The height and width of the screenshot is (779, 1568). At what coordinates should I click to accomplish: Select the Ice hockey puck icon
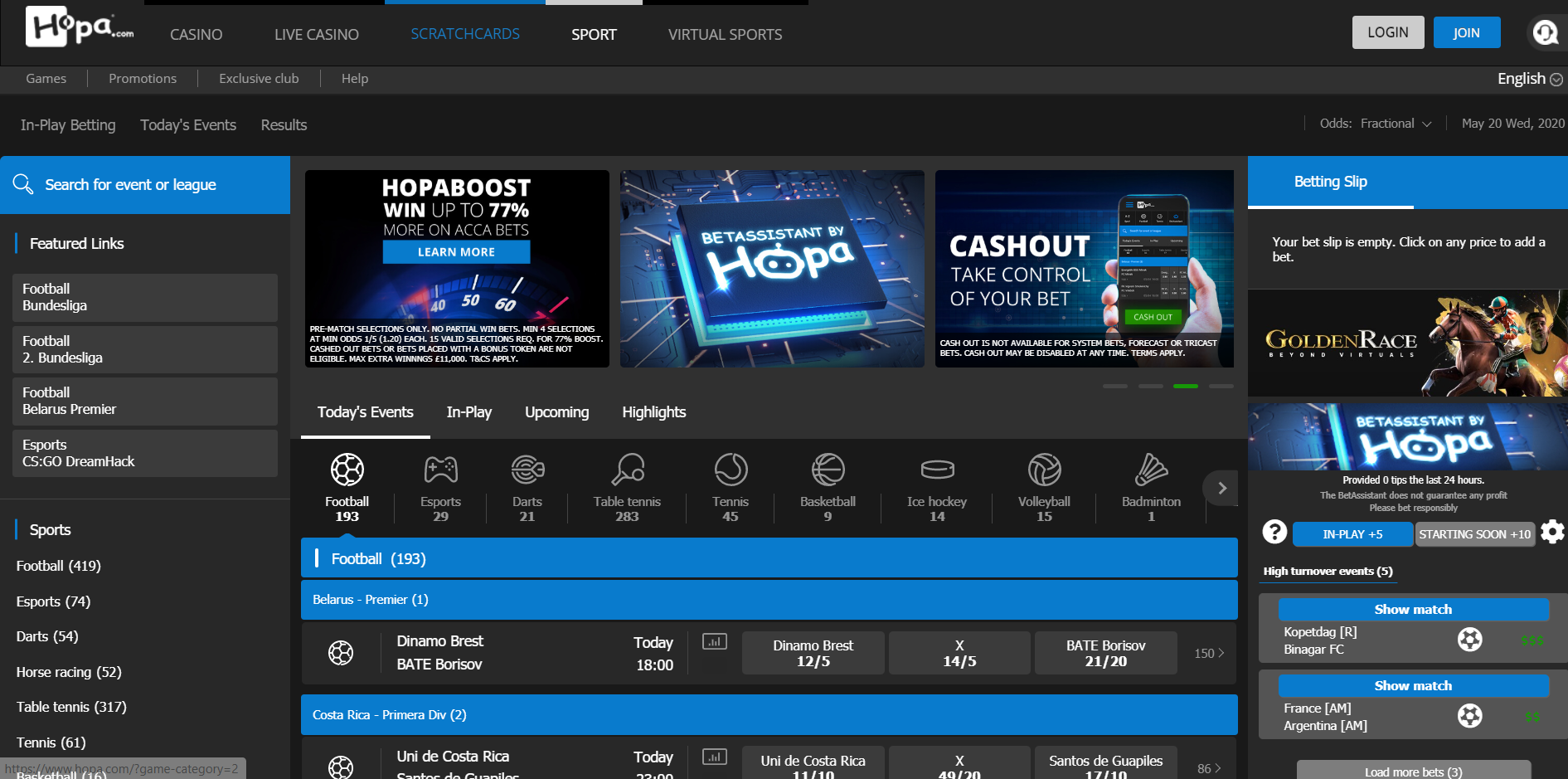(x=937, y=470)
